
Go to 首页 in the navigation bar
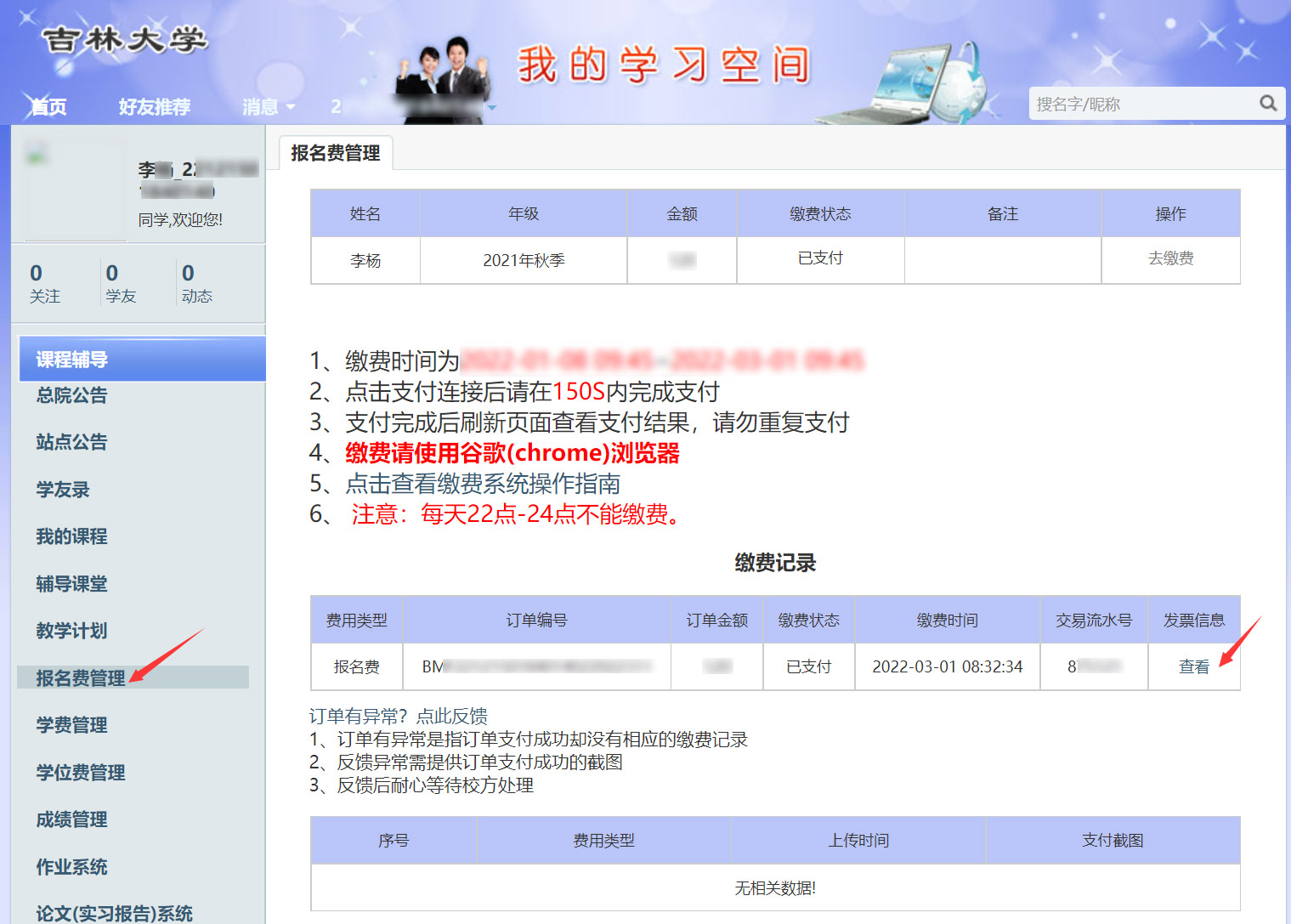[48, 107]
